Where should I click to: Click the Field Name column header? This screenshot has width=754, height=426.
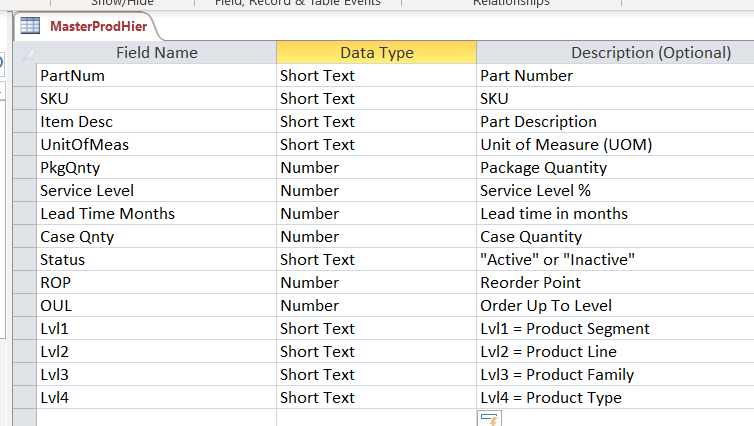(156, 52)
